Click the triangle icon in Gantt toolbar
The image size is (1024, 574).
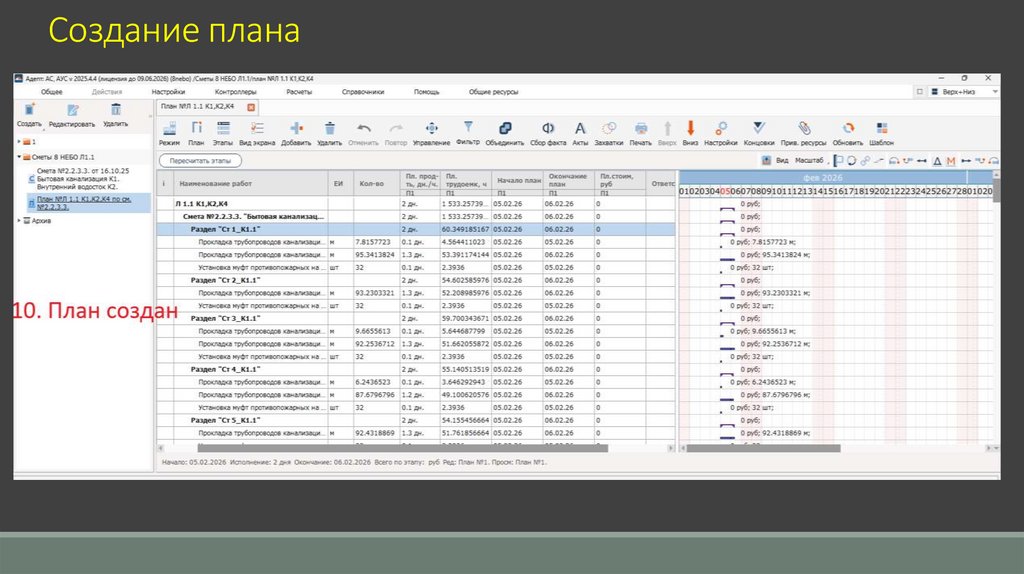937,161
